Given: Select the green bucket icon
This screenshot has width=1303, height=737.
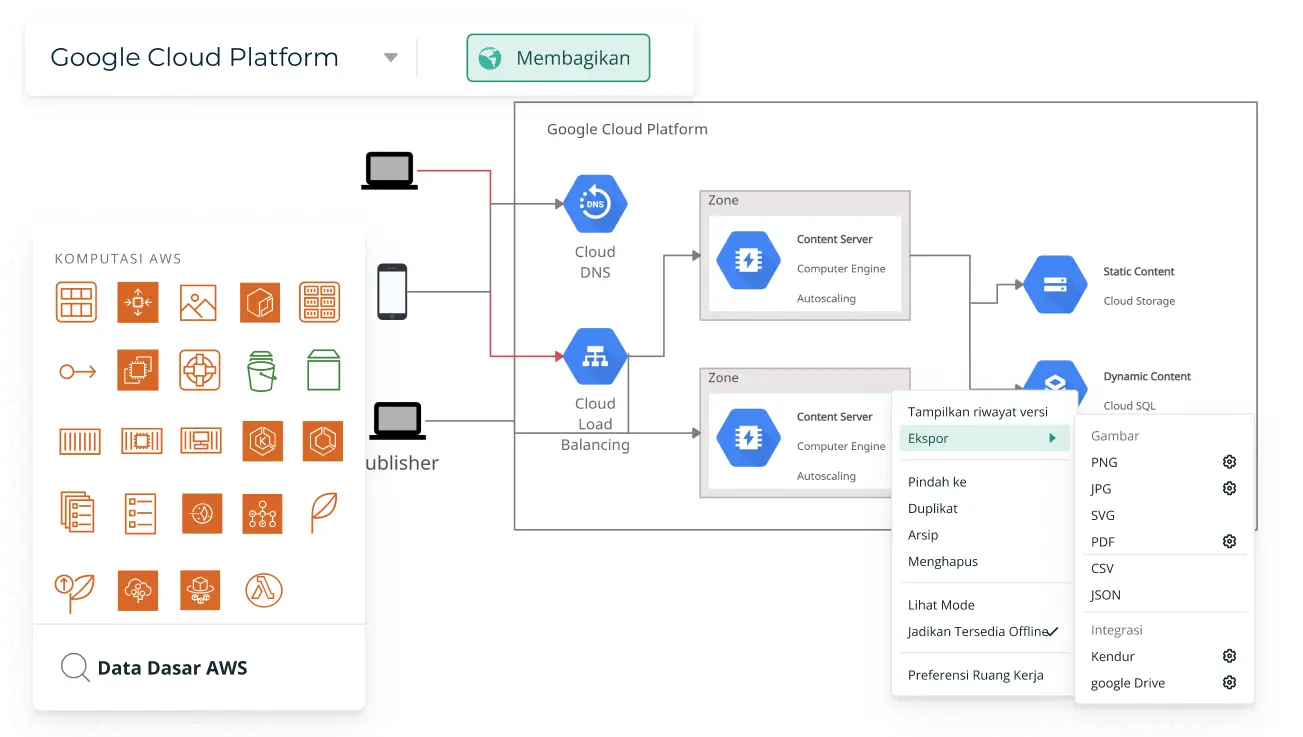Looking at the screenshot, I should pyautogui.click(x=261, y=370).
